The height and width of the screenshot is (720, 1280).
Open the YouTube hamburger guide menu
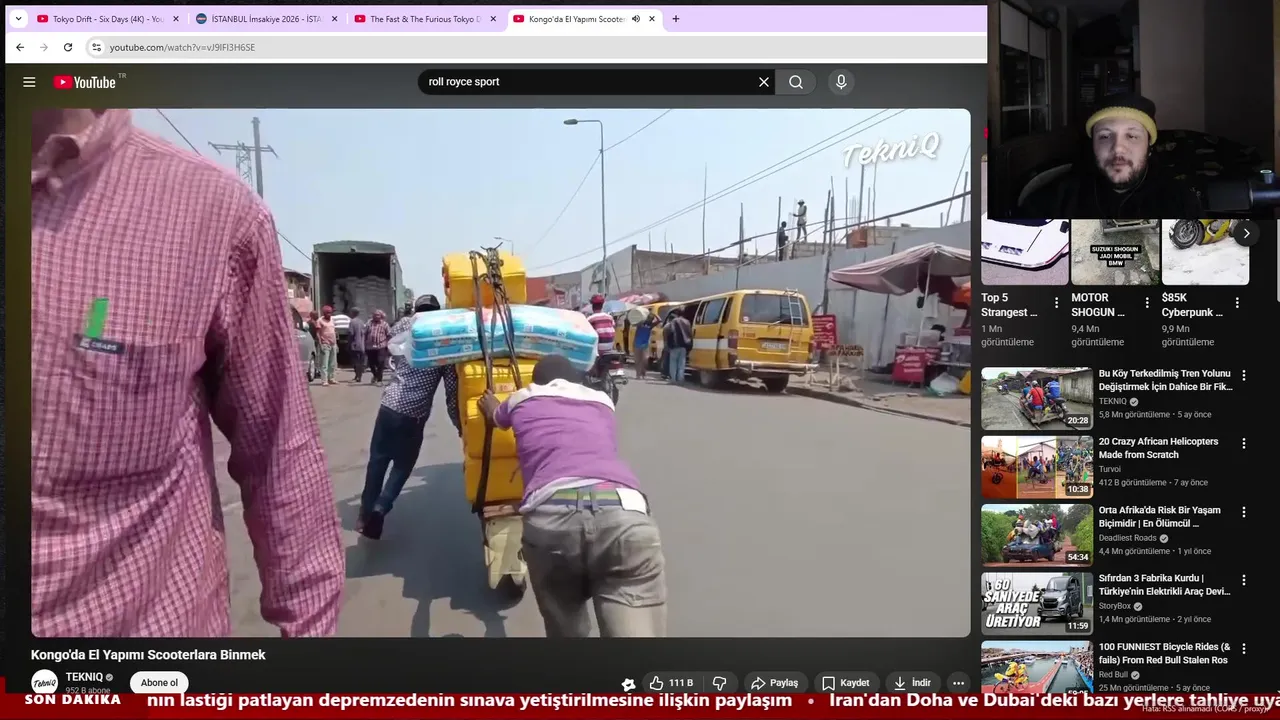pyautogui.click(x=29, y=82)
